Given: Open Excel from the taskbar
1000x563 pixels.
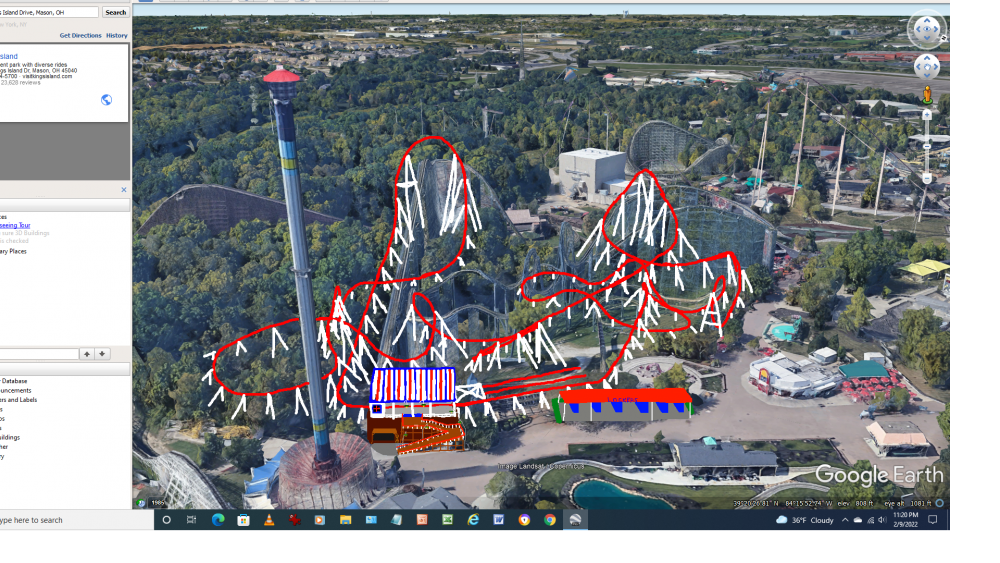Looking at the screenshot, I should pos(448,520).
